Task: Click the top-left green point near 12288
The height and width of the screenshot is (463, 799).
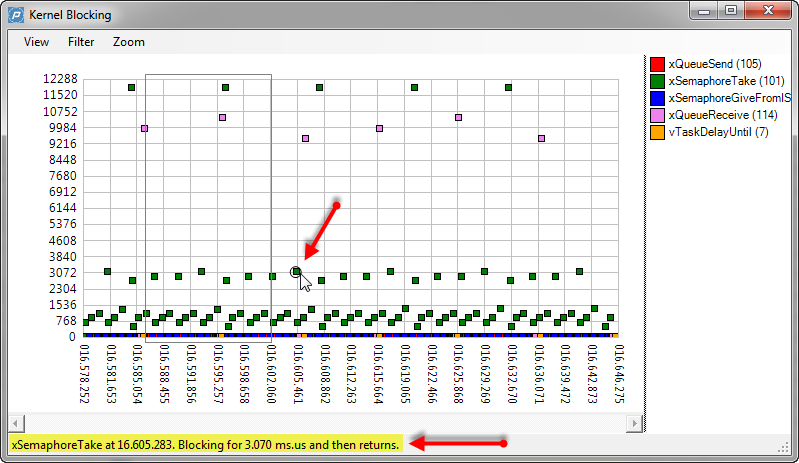Action: [131, 88]
